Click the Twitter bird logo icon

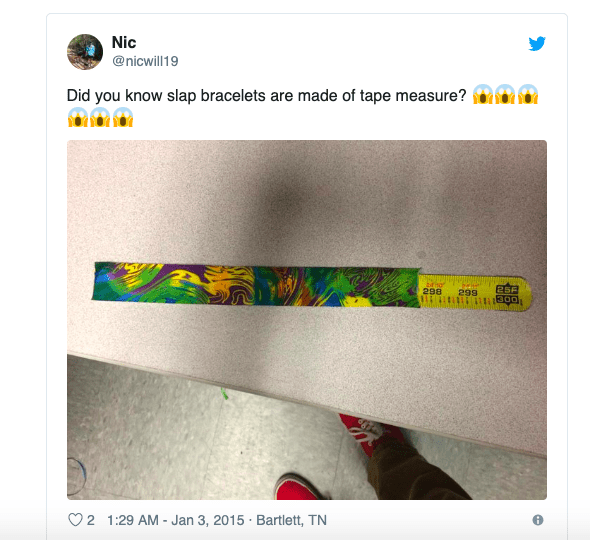537,43
